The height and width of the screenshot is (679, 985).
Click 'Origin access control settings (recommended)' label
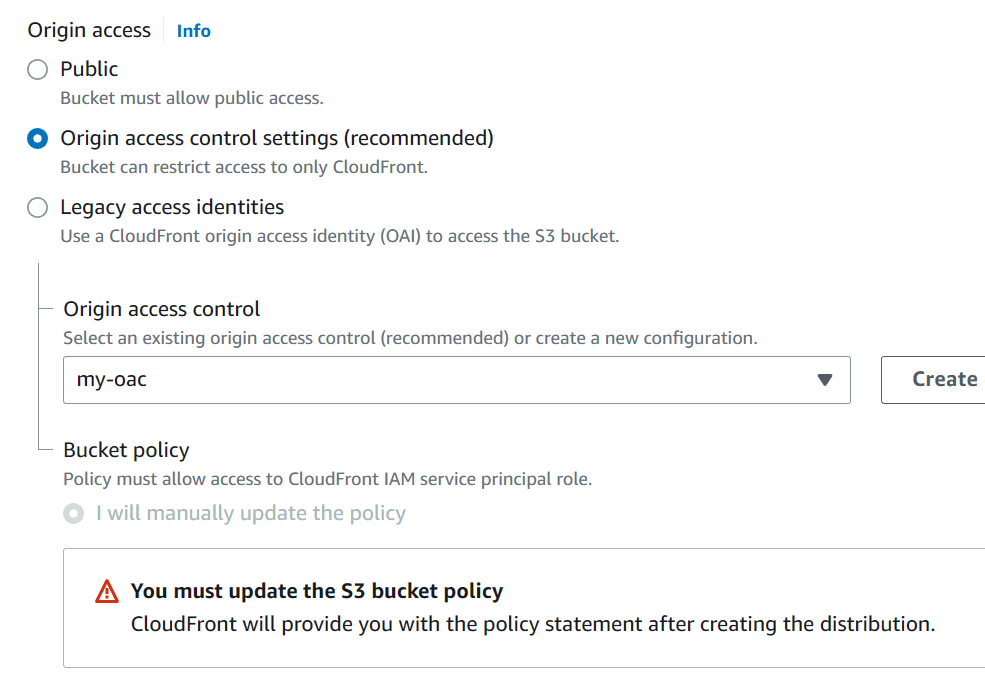[277, 138]
